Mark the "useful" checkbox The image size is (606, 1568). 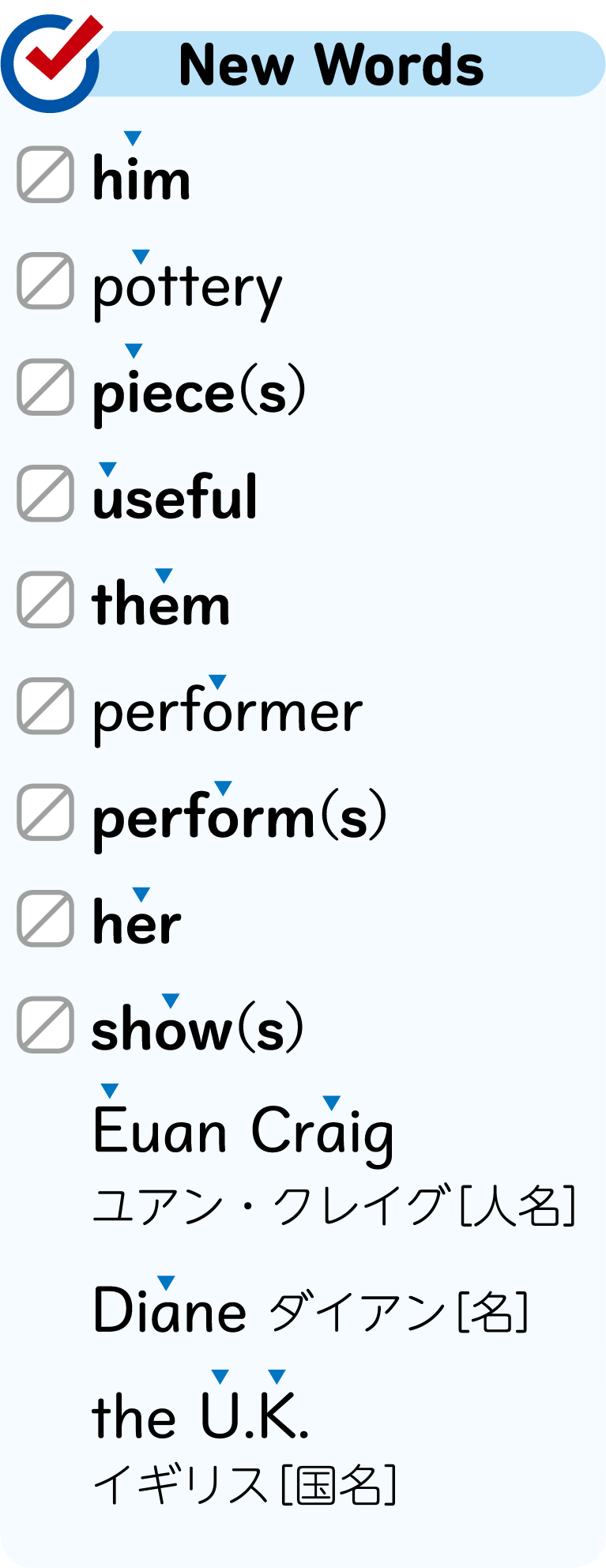46,493
